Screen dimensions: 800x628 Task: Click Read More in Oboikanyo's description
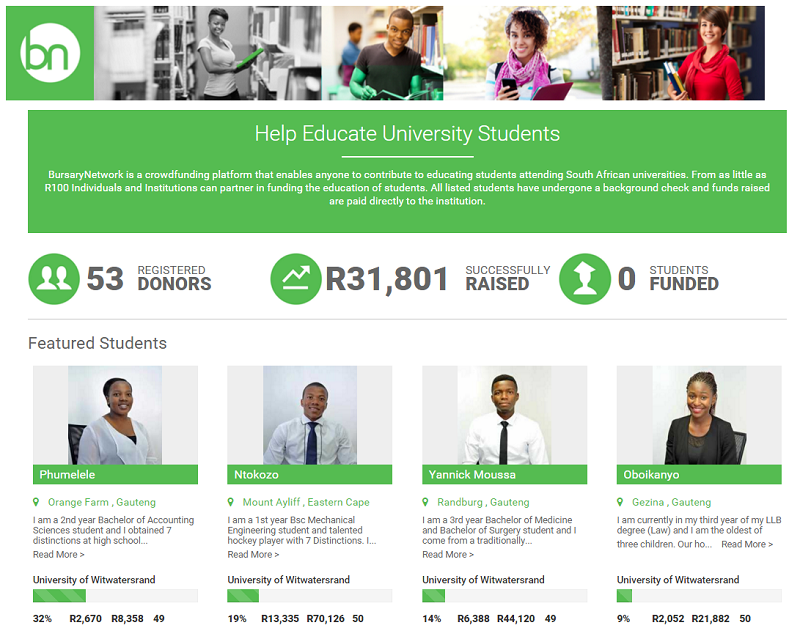point(747,544)
